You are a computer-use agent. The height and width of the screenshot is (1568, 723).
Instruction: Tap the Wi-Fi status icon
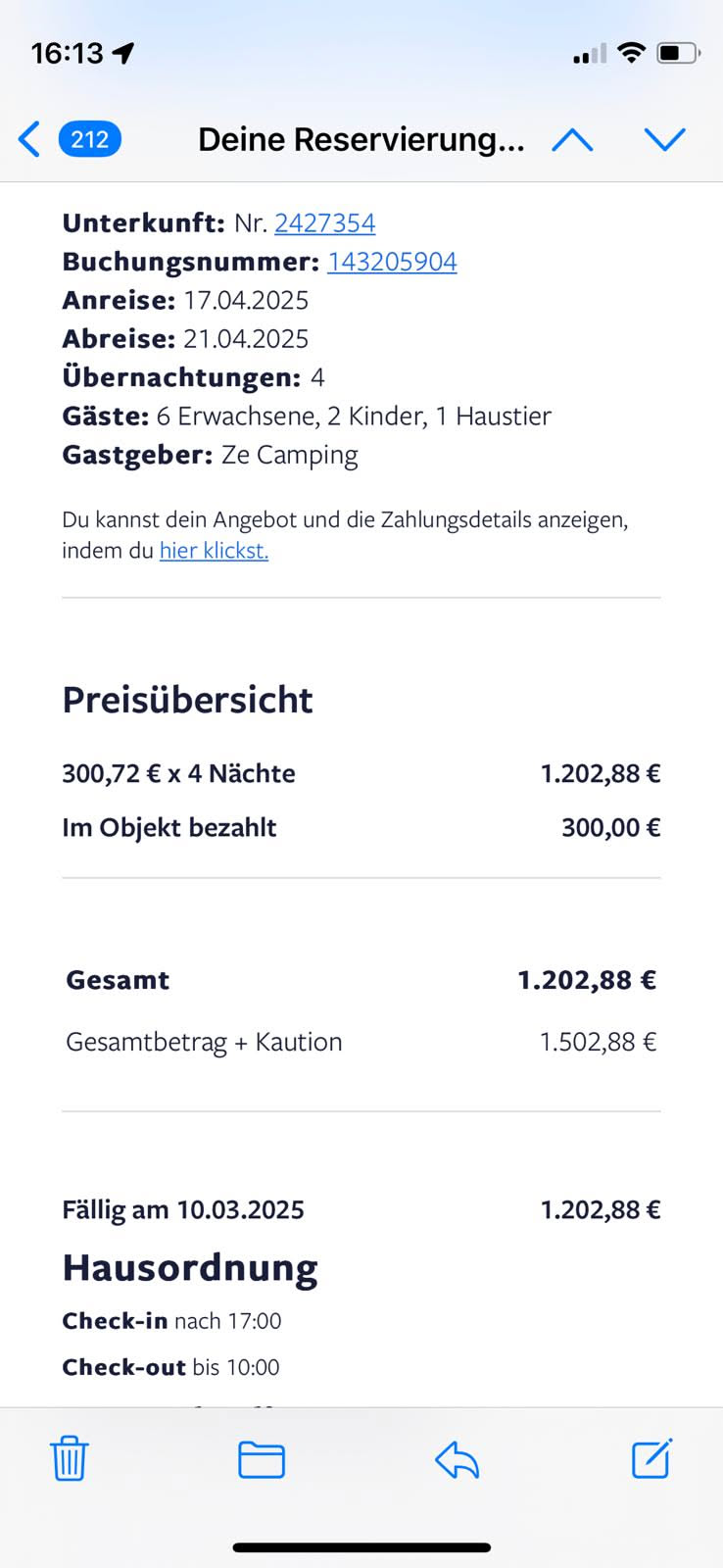pos(632,53)
